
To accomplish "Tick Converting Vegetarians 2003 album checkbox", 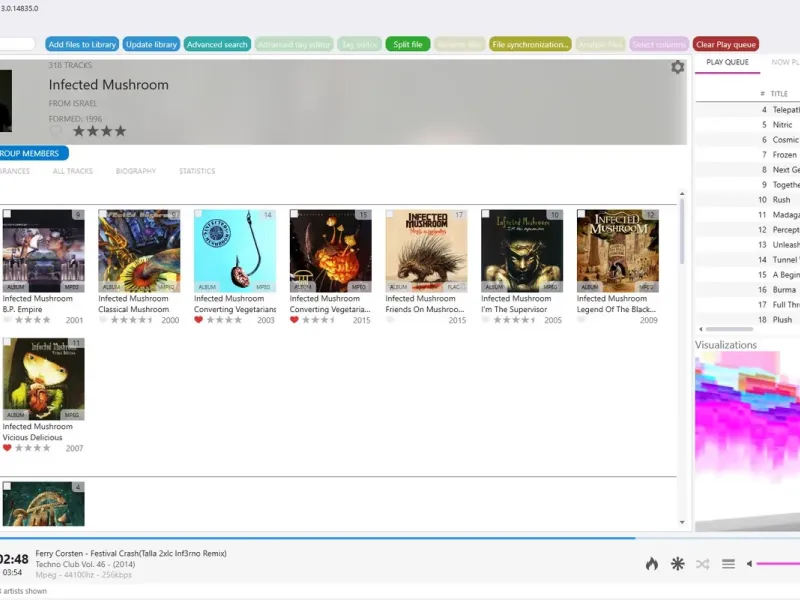I will pos(198,214).
